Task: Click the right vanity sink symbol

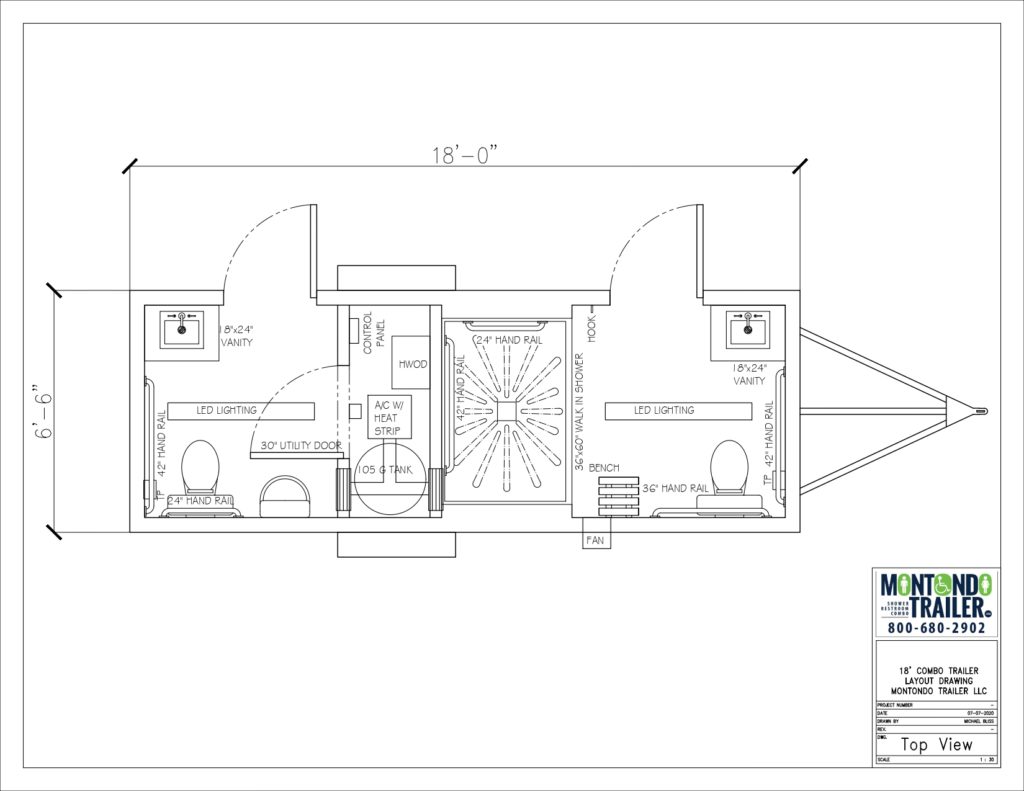Action: [745, 325]
